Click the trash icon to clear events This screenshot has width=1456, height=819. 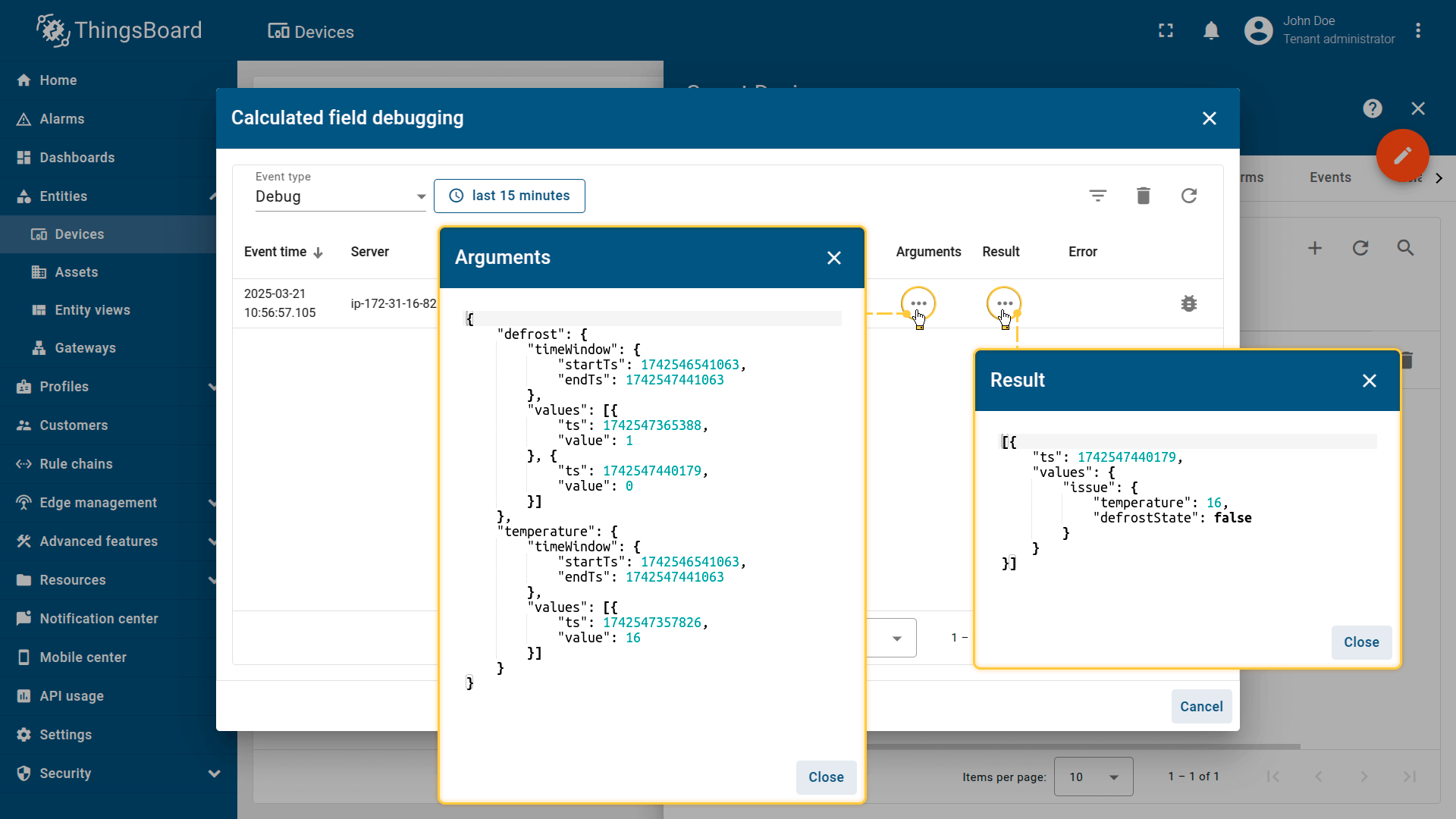1144,196
